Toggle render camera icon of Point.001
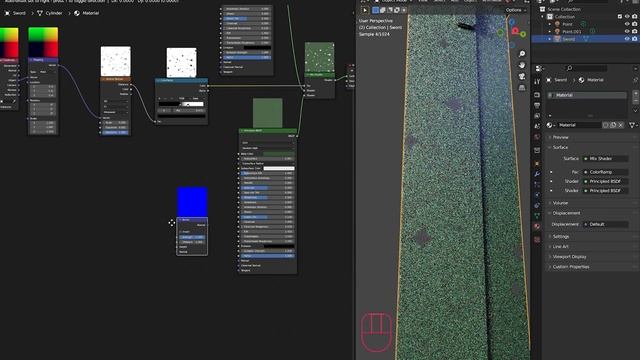640x360 pixels. click(x=635, y=31)
